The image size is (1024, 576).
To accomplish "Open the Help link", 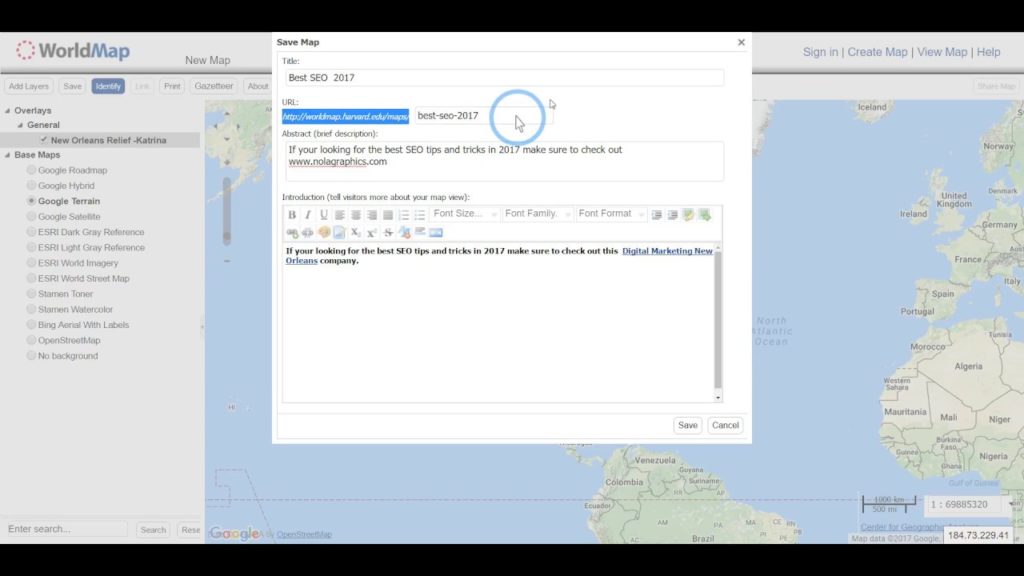I will [x=988, y=52].
